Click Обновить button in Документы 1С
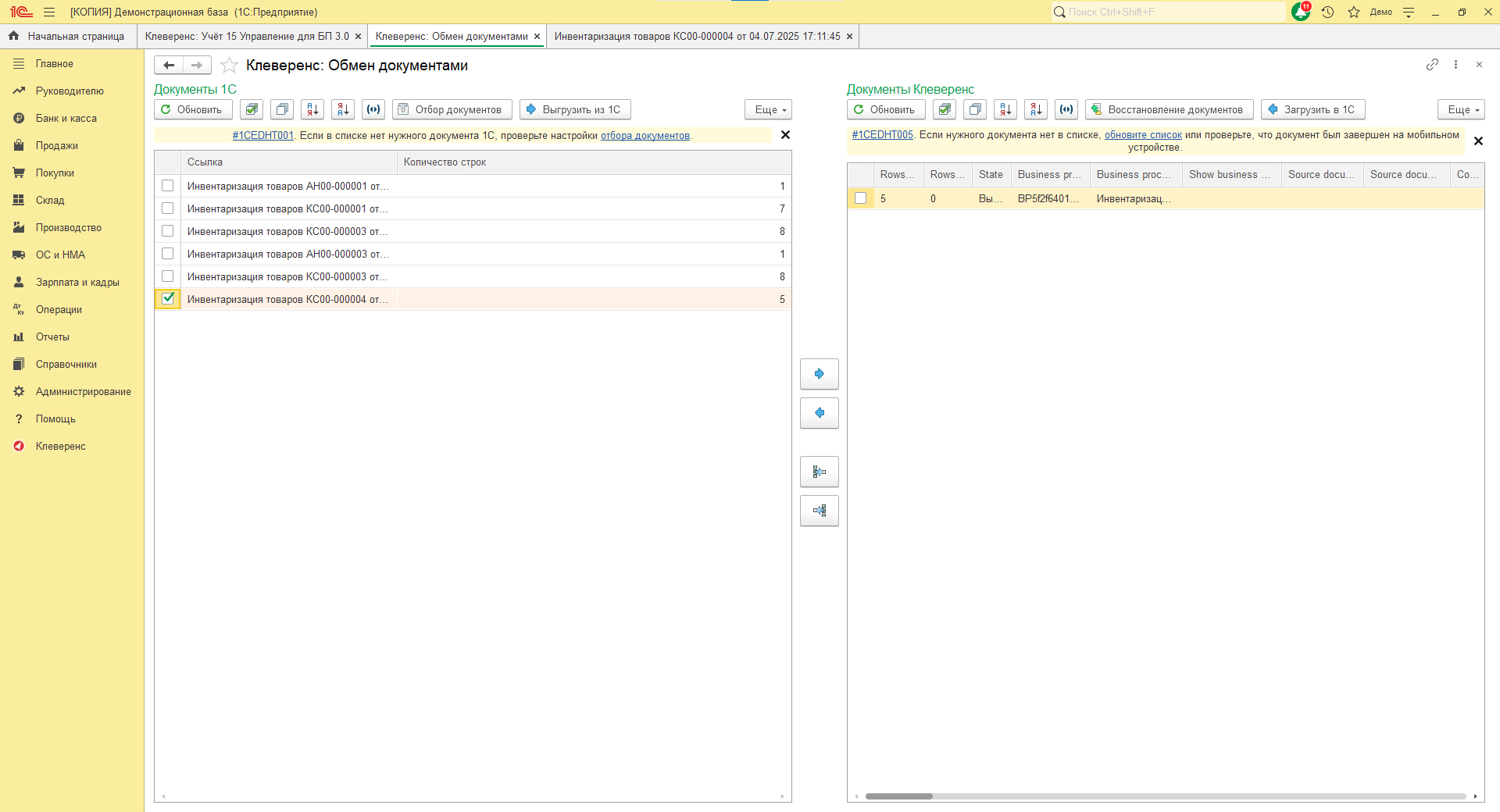Screen dimensions: 1500x812 click(193, 110)
